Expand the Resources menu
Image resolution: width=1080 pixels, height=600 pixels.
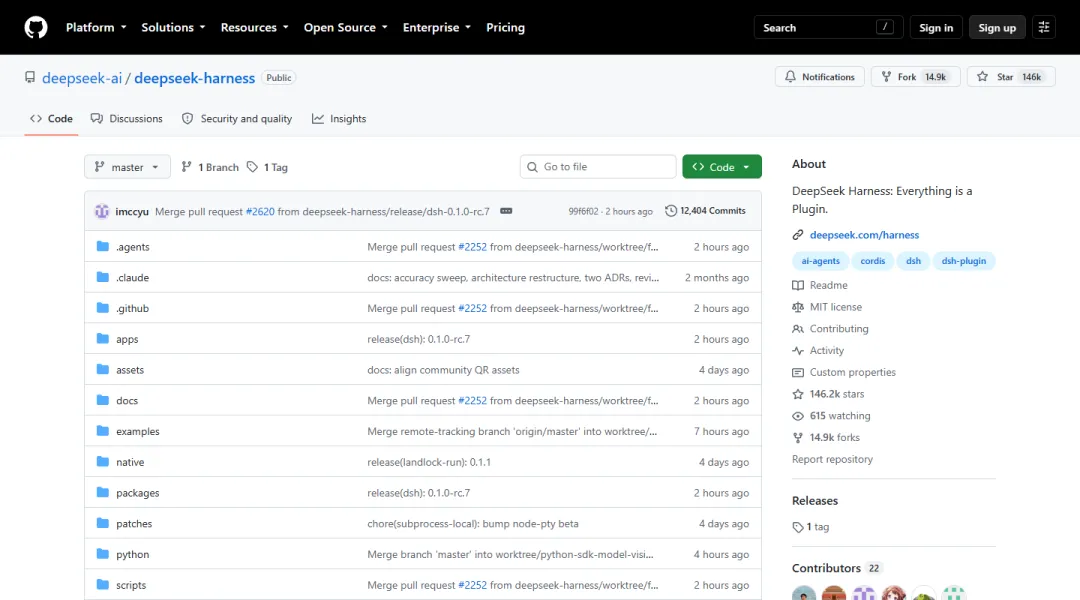click(254, 28)
